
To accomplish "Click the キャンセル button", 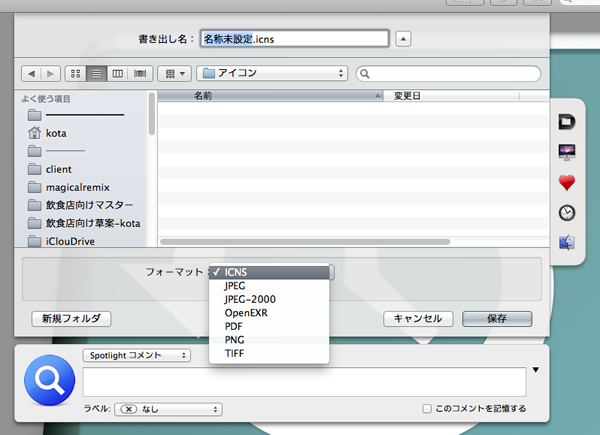I will 418,318.
